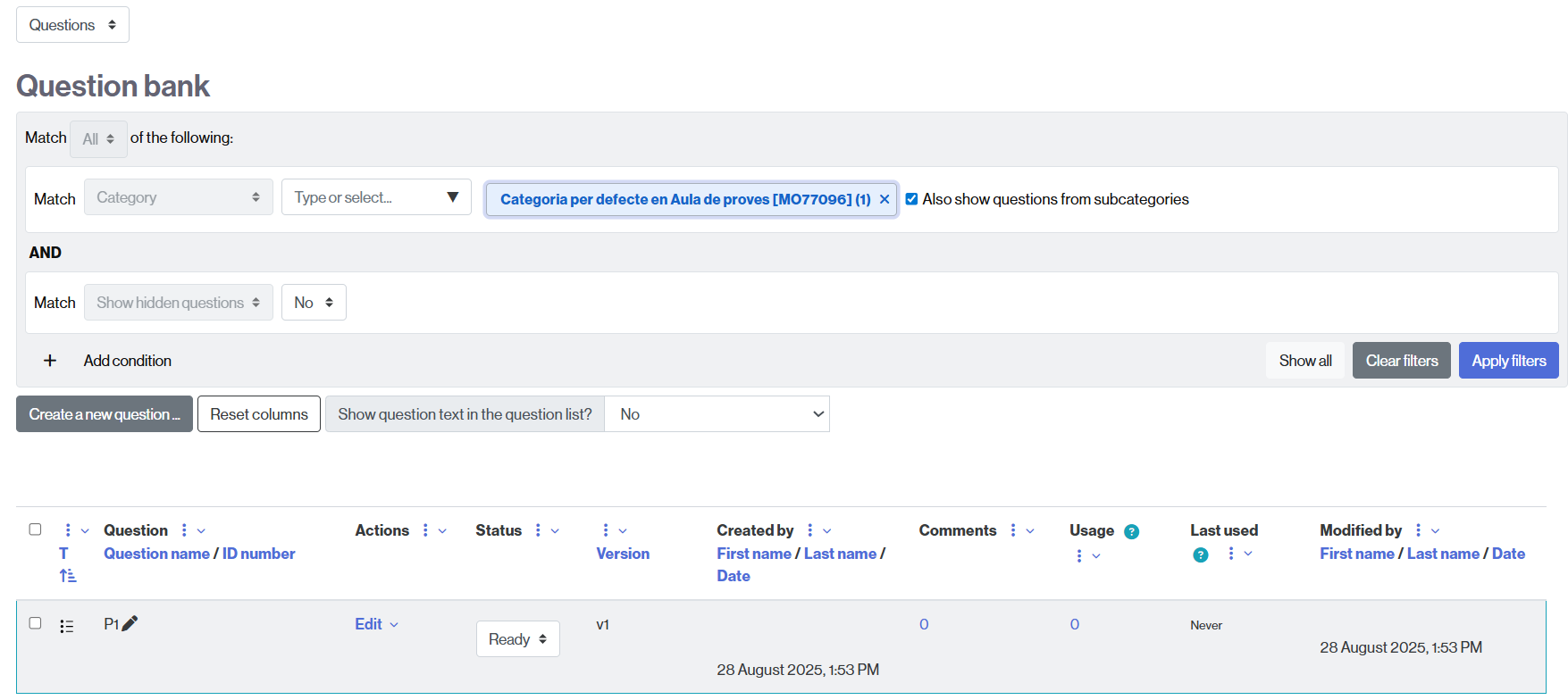
Task: Open the Match All/Any selector
Action: click(x=98, y=139)
